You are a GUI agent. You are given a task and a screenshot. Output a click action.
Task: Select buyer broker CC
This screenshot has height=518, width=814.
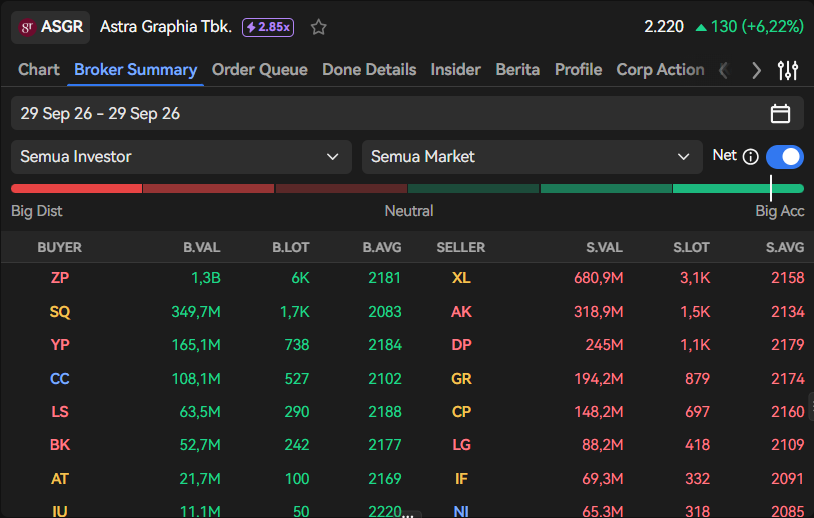pos(60,378)
